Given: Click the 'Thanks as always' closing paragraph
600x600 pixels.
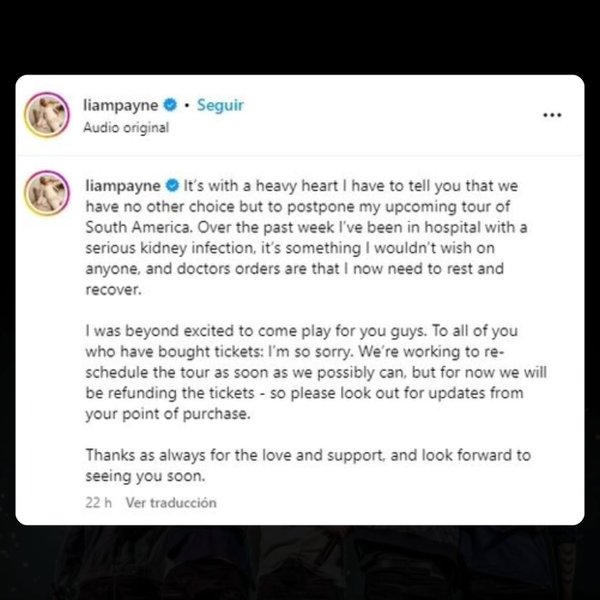Looking at the screenshot, I should (308, 465).
